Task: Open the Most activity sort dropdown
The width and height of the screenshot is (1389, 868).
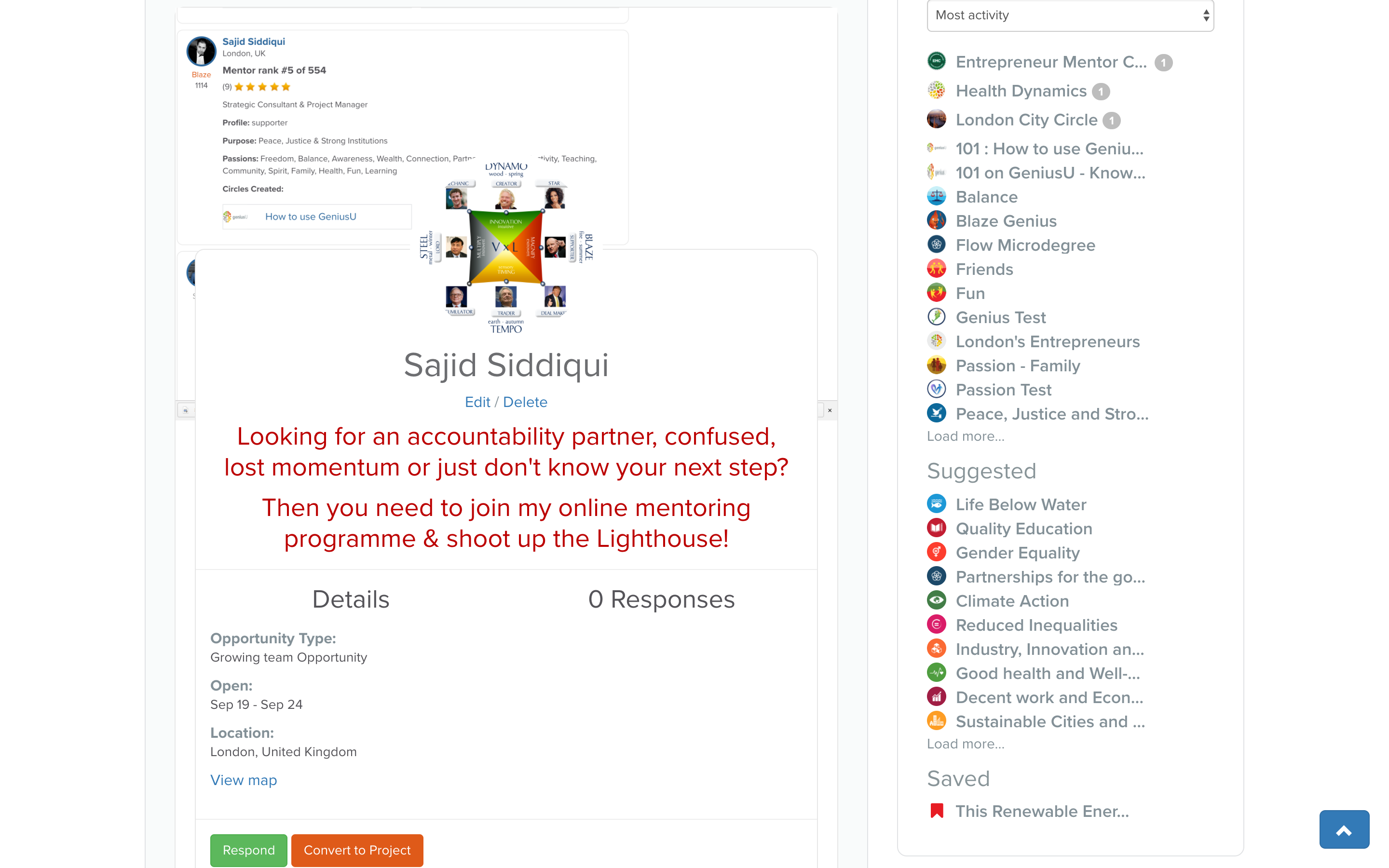Action: pyautogui.click(x=1070, y=15)
